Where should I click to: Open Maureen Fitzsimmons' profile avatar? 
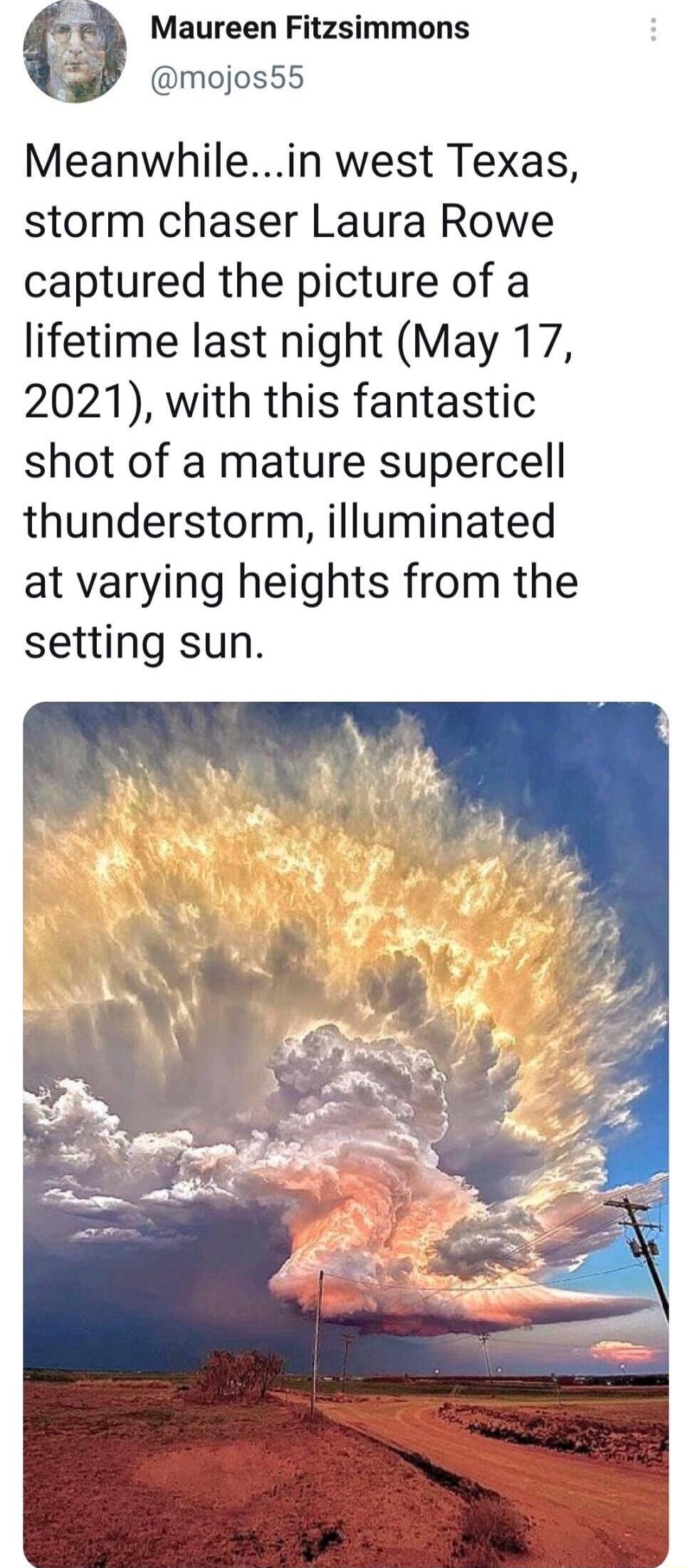75,52
